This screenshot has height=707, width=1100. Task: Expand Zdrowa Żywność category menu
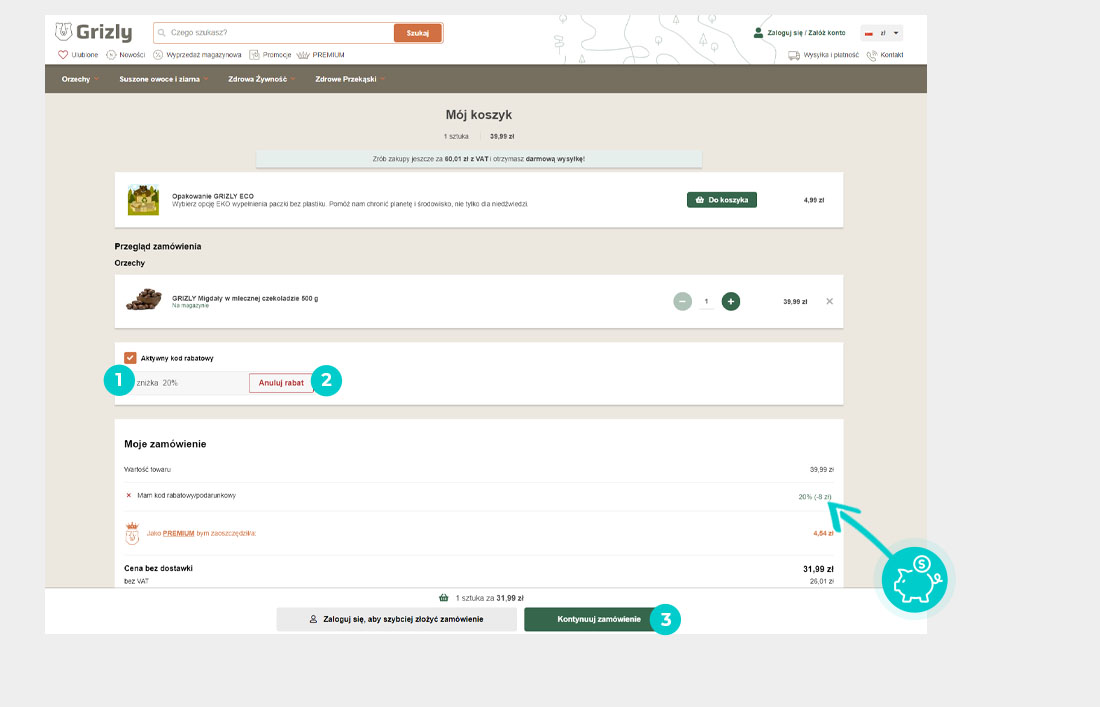click(x=261, y=79)
